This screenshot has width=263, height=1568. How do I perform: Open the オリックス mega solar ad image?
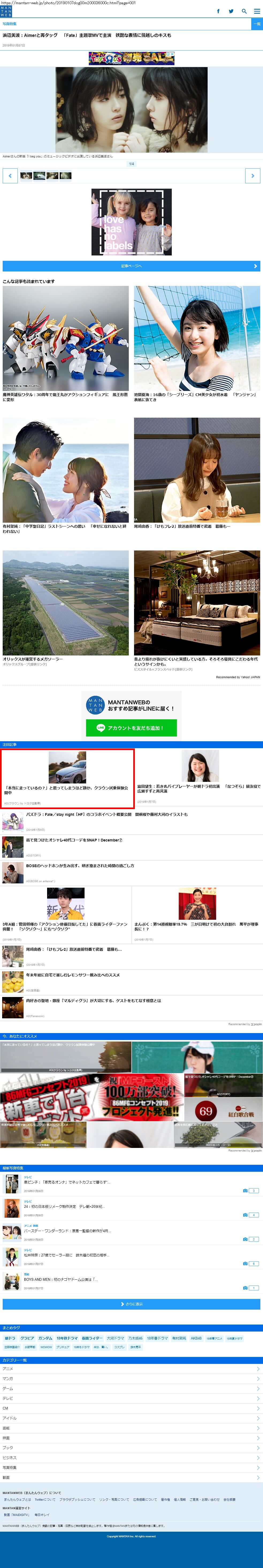(x=66, y=603)
